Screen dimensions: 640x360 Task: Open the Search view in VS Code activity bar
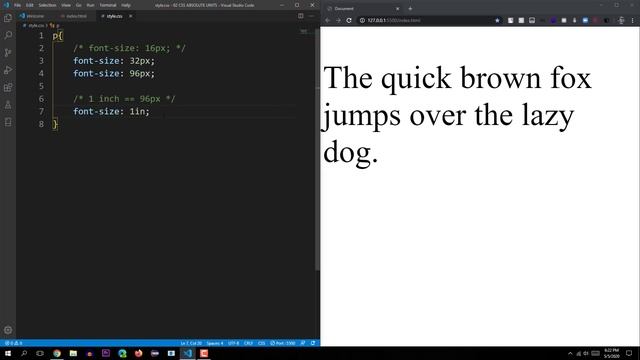8,35
